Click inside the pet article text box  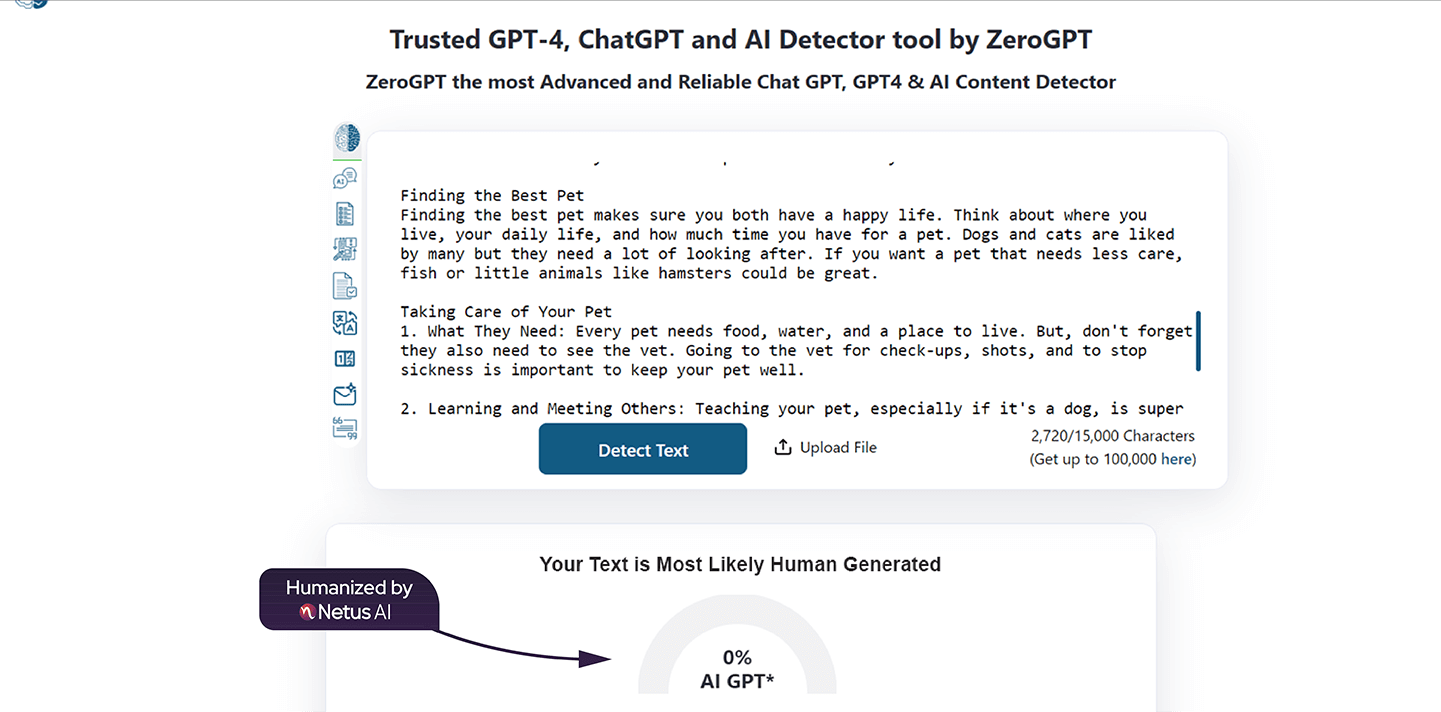point(780,290)
